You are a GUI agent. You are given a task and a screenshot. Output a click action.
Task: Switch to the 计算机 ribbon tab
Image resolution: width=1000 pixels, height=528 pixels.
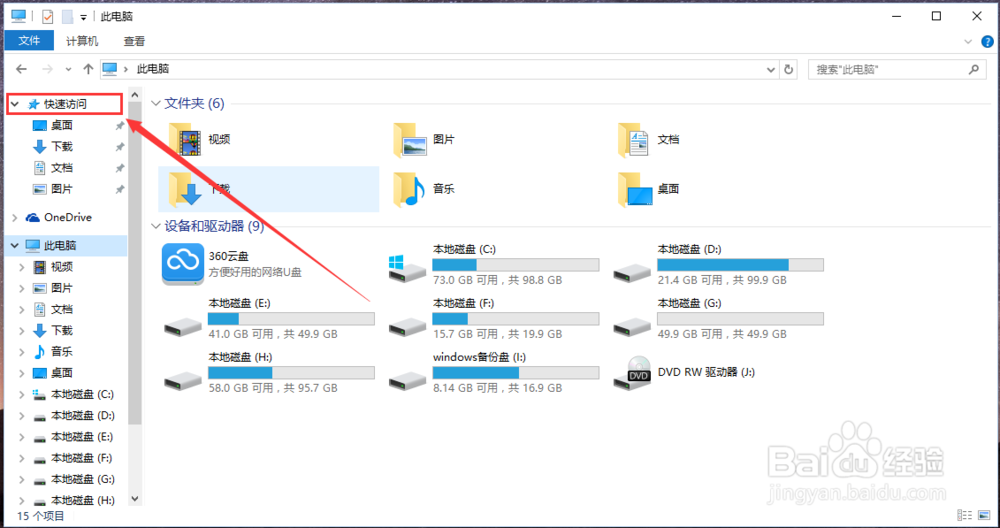coord(82,41)
